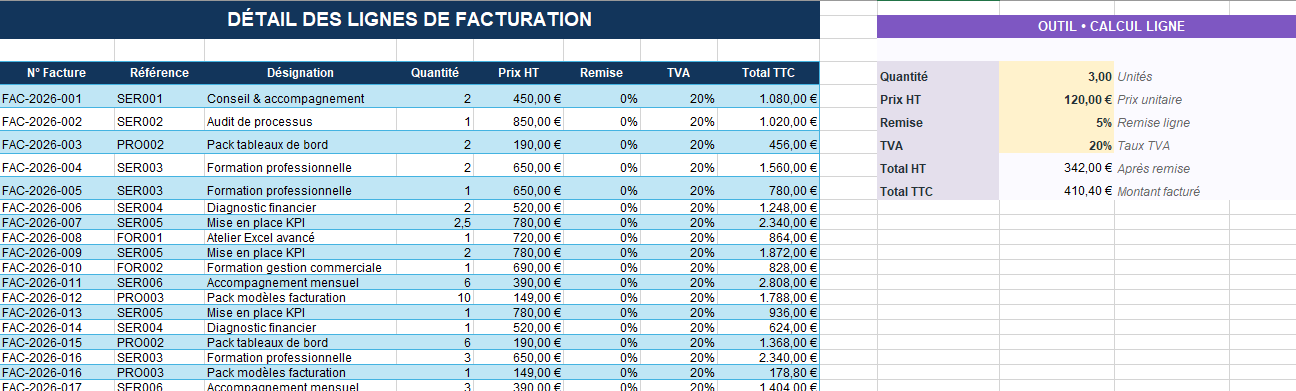The height and width of the screenshot is (391, 1296).
Task: Select invoice cell FAC-2026-001
Action: coord(57,99)
